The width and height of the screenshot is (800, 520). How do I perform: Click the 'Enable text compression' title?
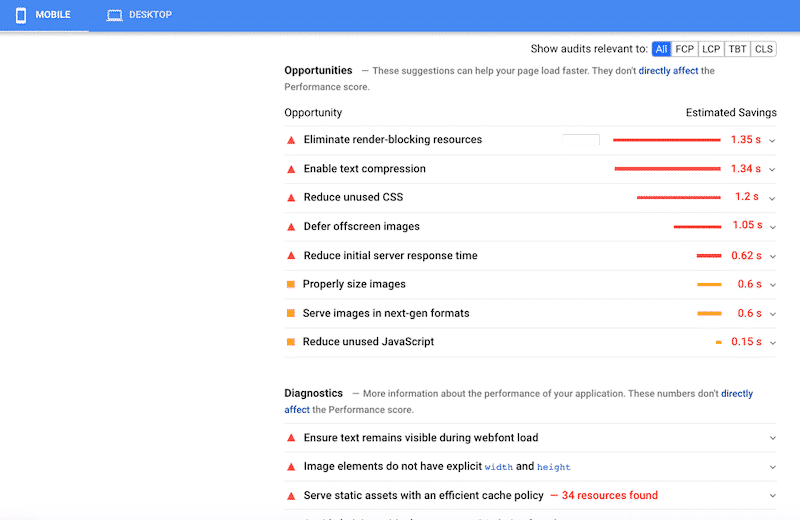click(x=364, y=169)
